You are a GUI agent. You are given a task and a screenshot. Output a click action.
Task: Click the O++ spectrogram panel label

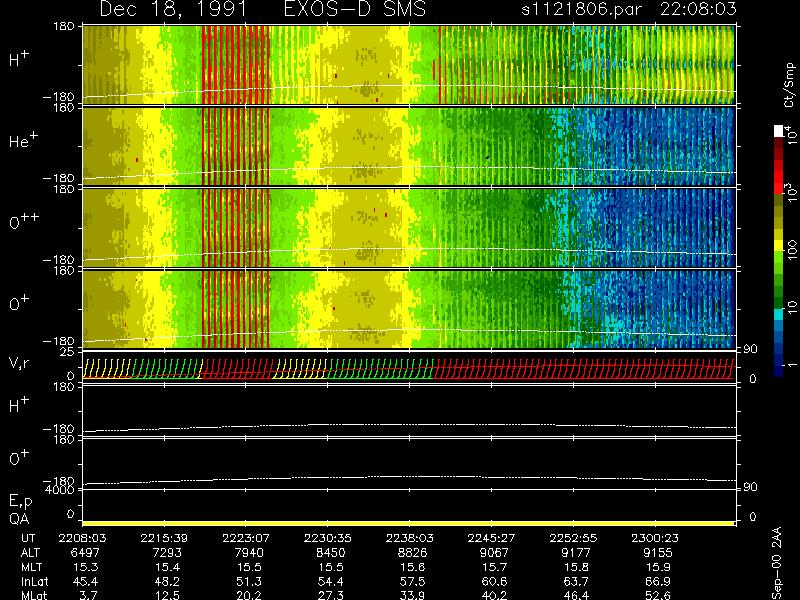pos(23,221)
